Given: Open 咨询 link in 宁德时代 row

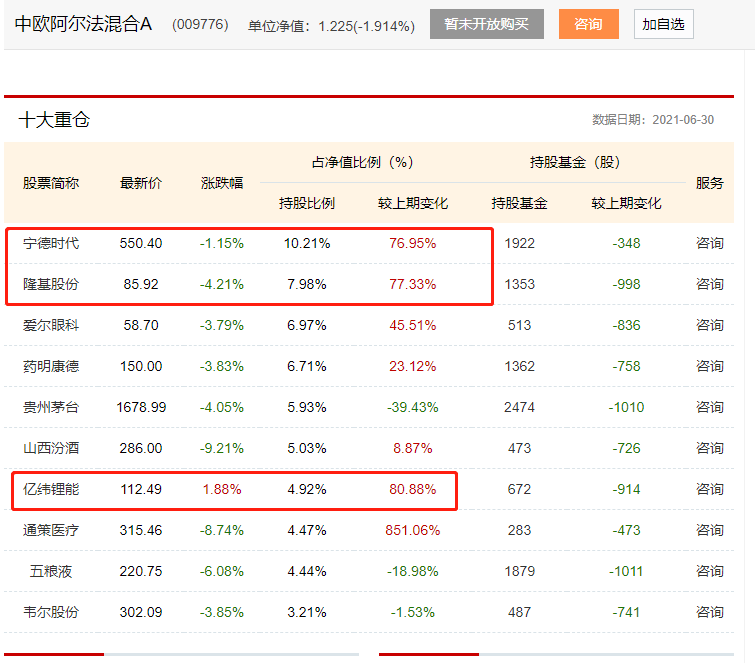Looking at the screenshot, I should tap(709, 243).
